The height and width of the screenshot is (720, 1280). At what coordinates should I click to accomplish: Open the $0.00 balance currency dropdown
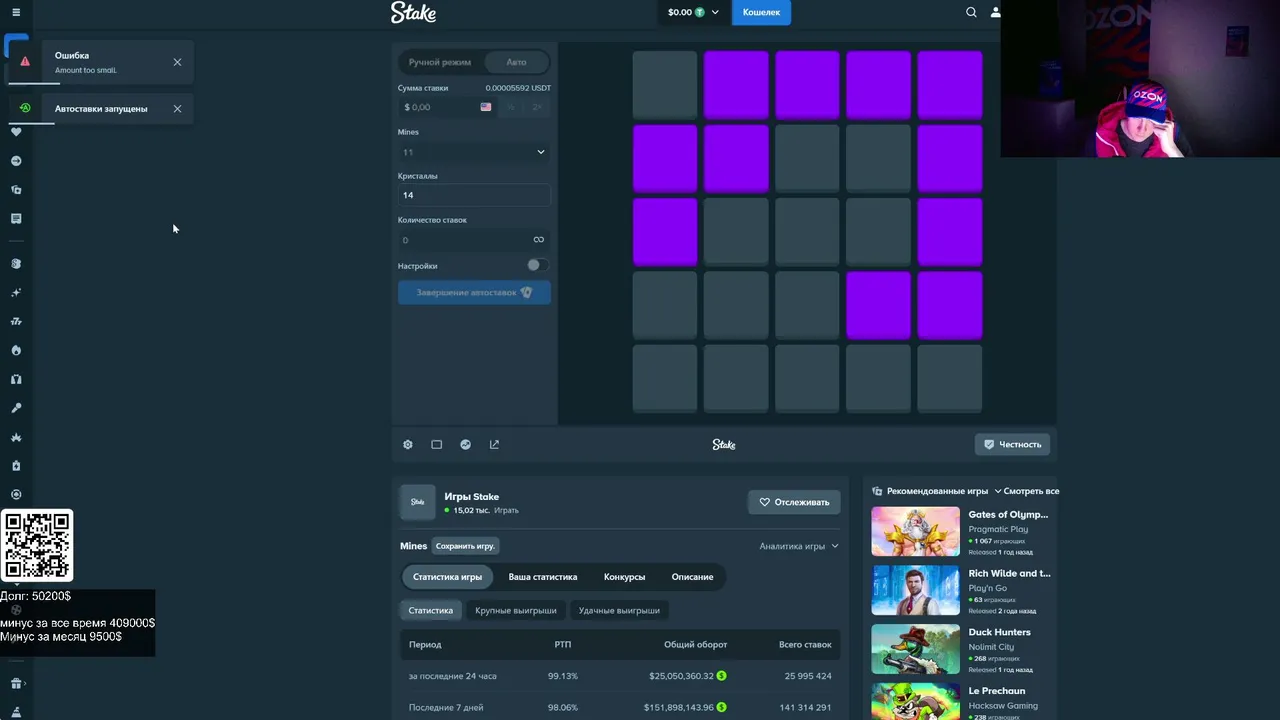tap(693, 12)
